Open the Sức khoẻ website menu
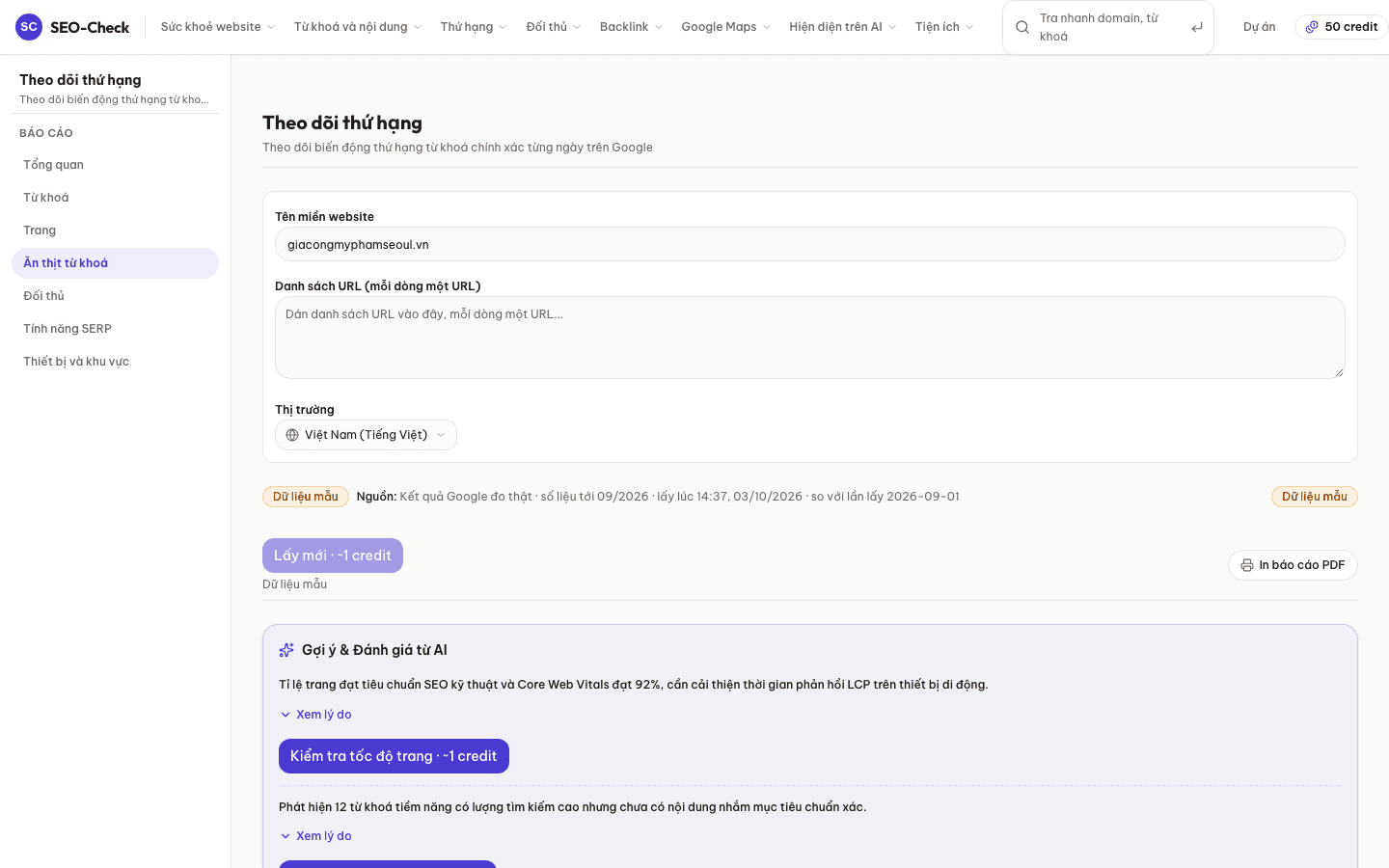This screenshot has height=868, width=1389. [x=218, y=27]
